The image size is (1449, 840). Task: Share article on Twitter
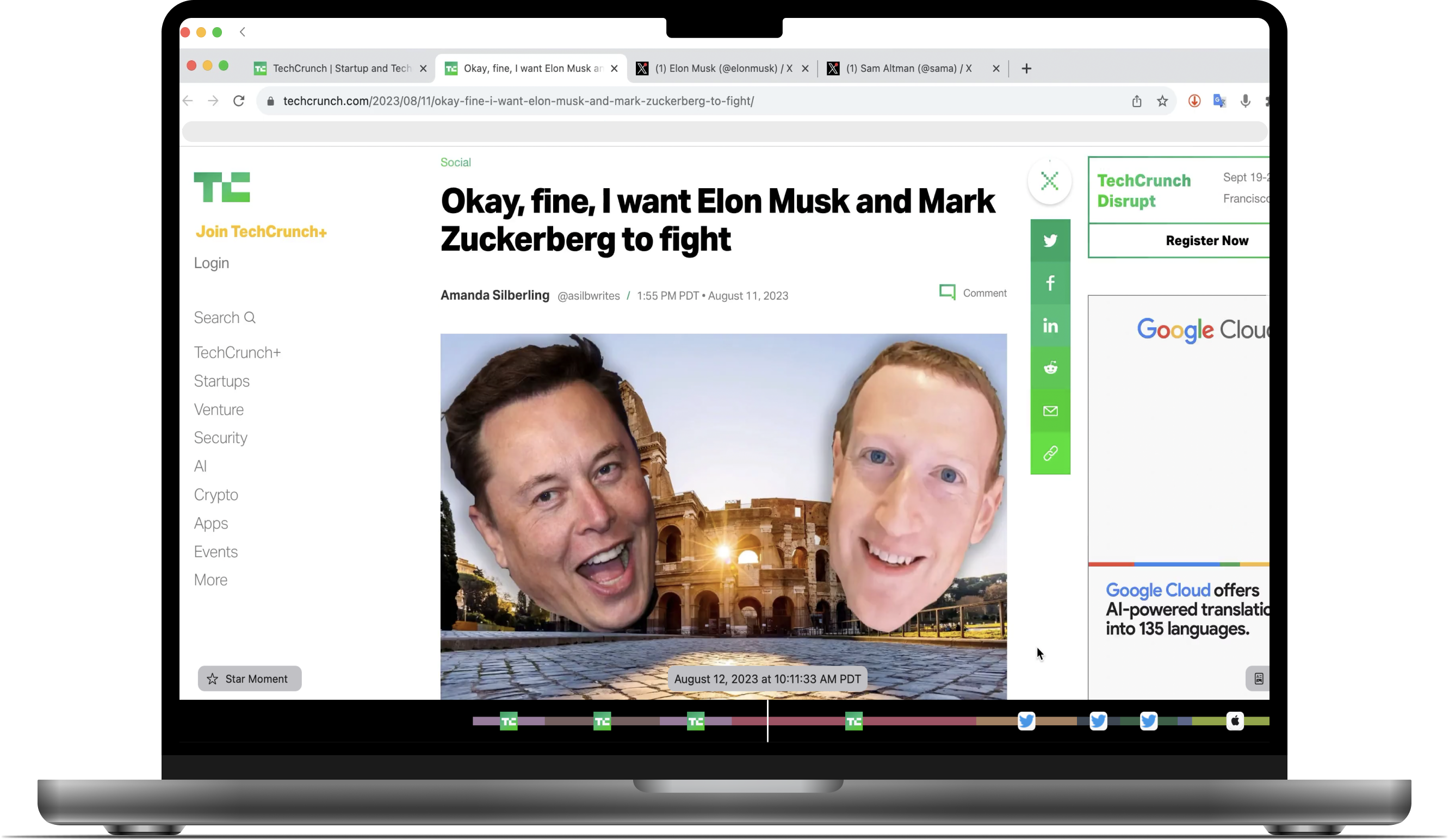pyautogui.click(x=1050, y=240)
